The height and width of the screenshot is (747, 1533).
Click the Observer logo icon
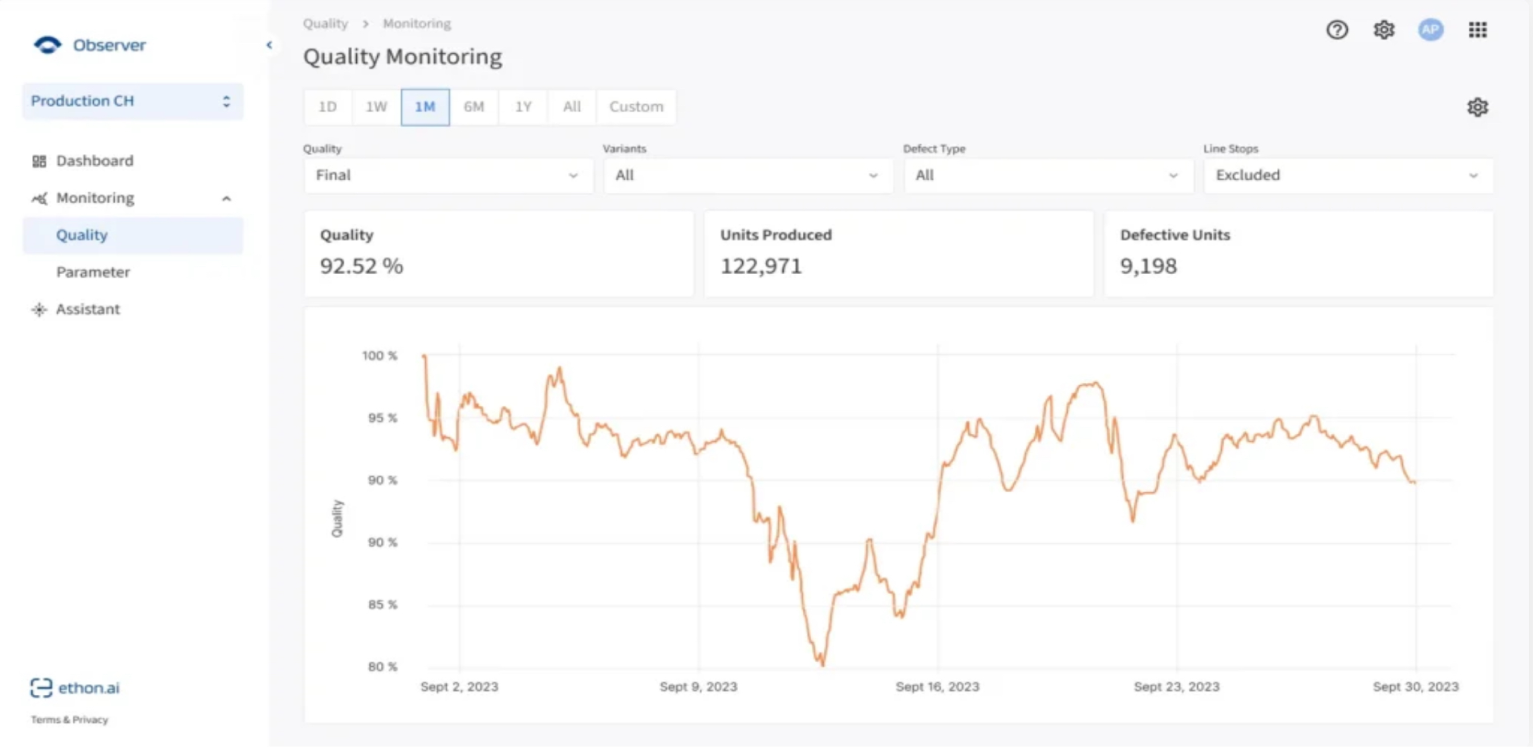click(47, 45)
